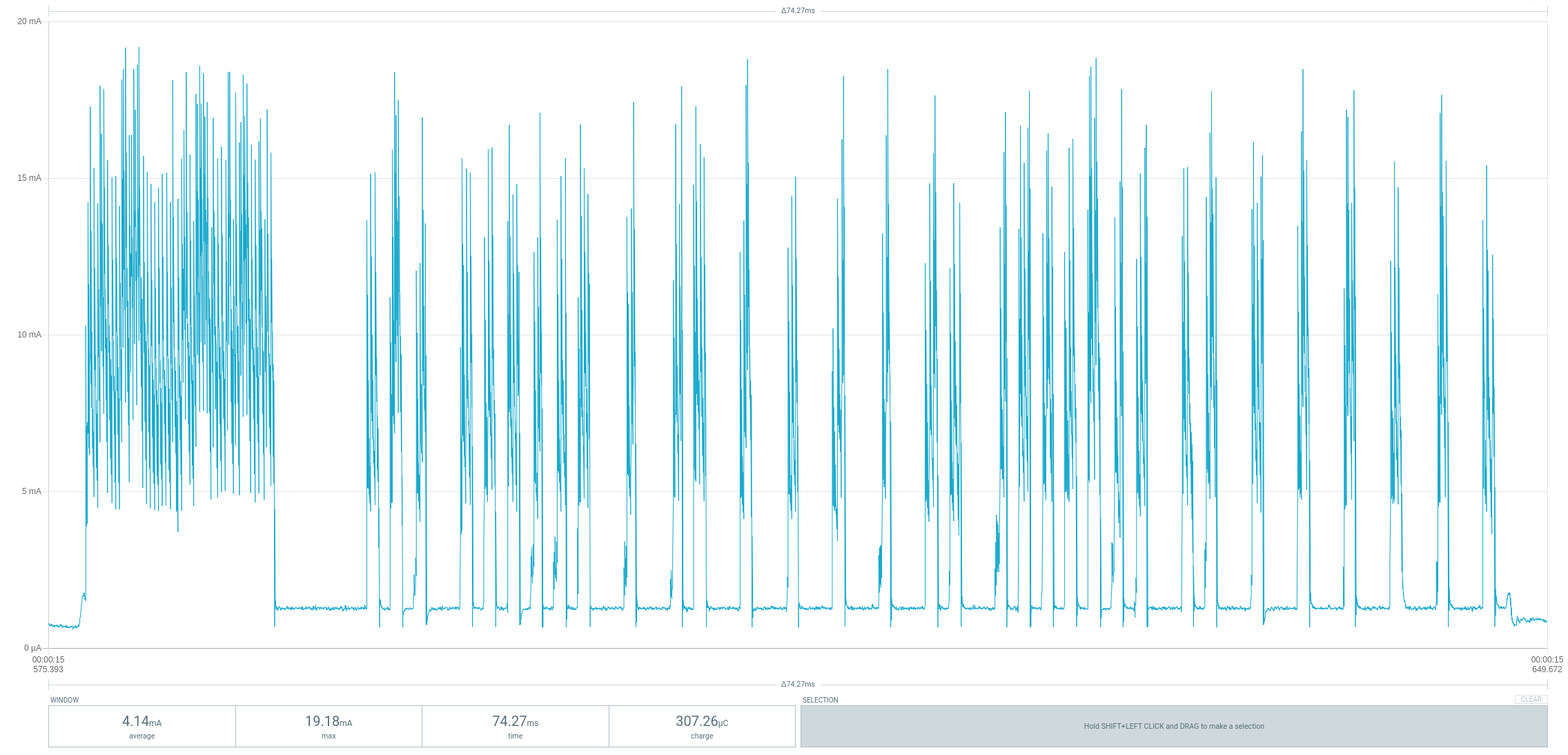
Task: Click the 10 mA y-axis label
Action: tap(29, 335)
